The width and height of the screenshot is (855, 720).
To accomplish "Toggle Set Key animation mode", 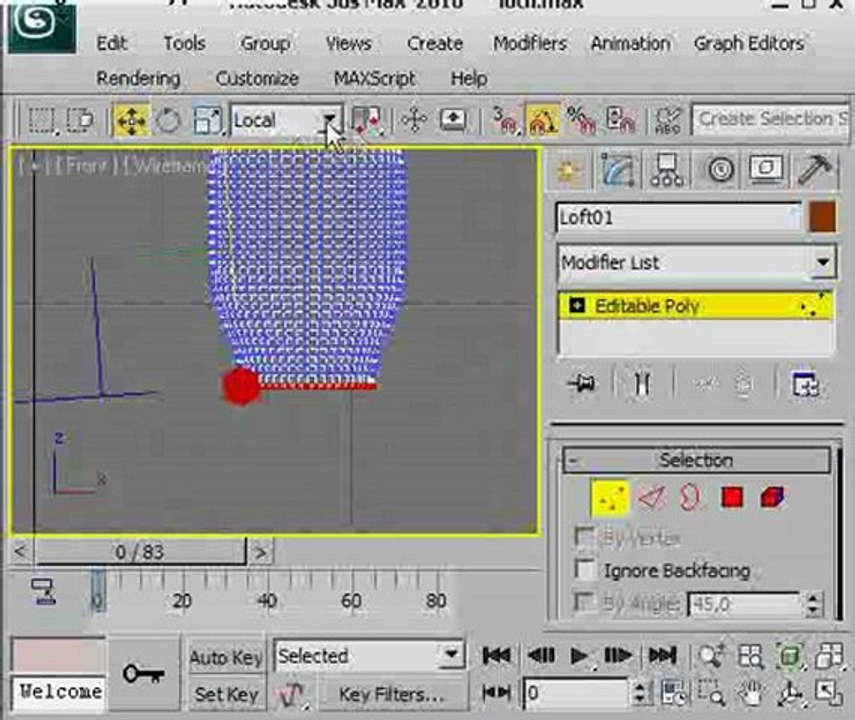I will pos(226,694).
